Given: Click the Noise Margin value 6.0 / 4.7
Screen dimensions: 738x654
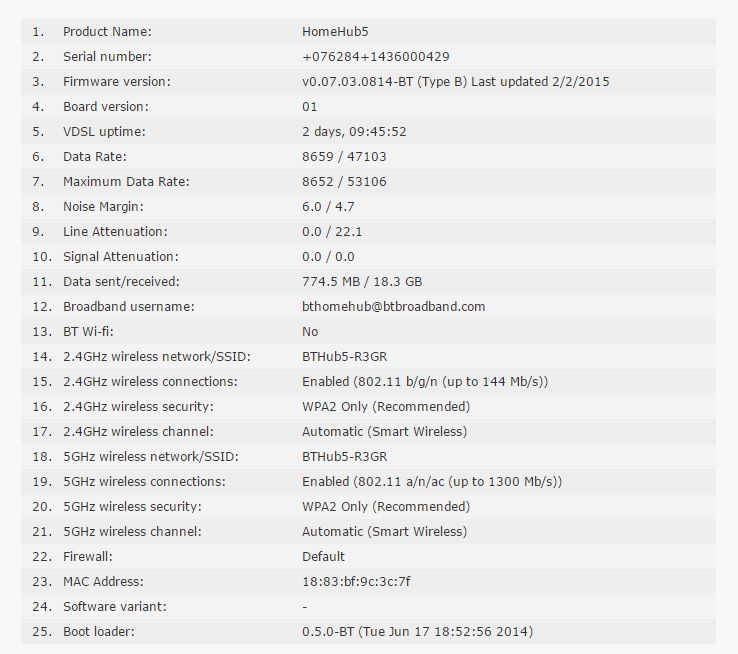Looking at the screenshot, I should click(x=328, y=206).
